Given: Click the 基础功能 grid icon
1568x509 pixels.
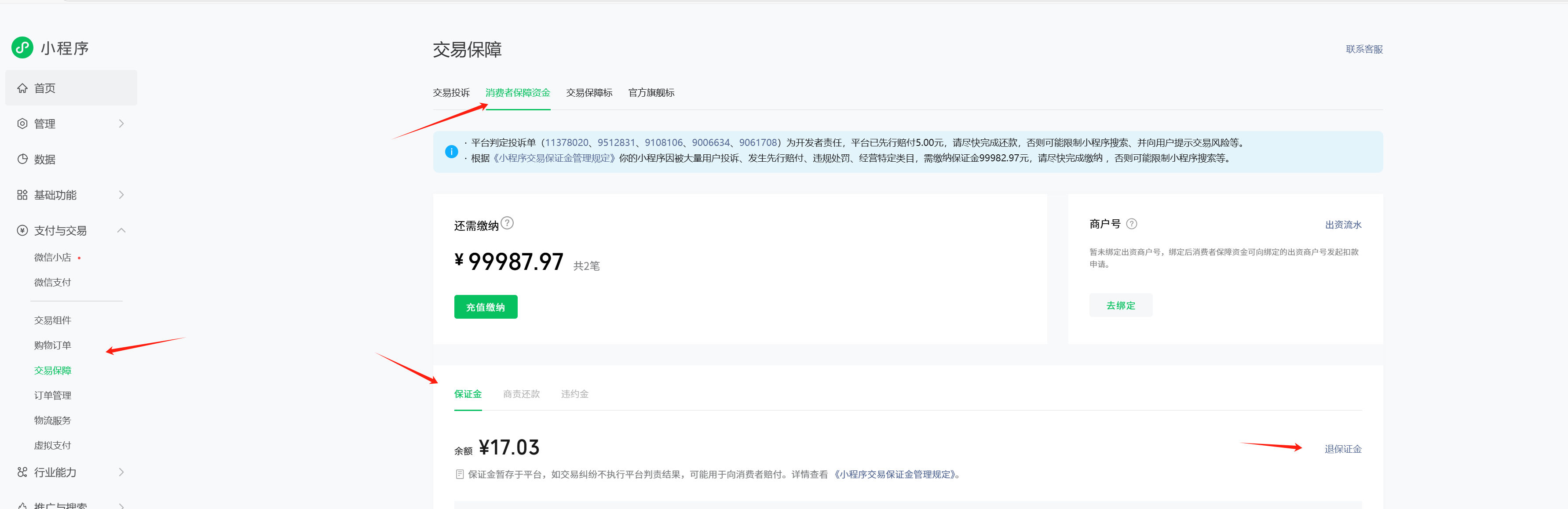Looking at the screenshot, I should click(x=22, y=195).
